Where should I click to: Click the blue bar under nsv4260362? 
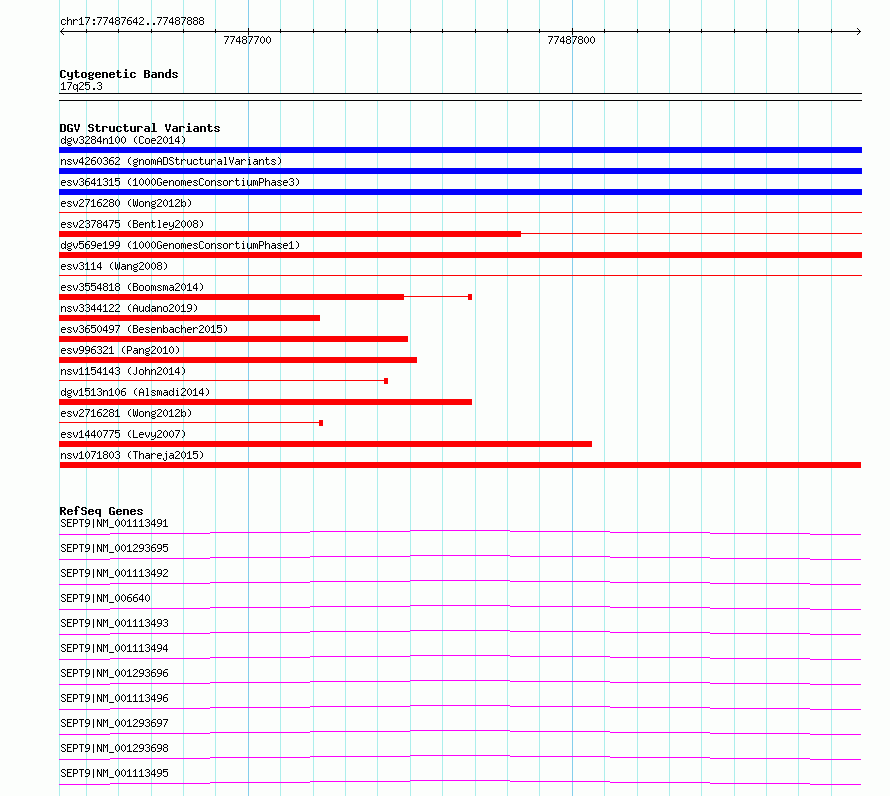[460, 171]
